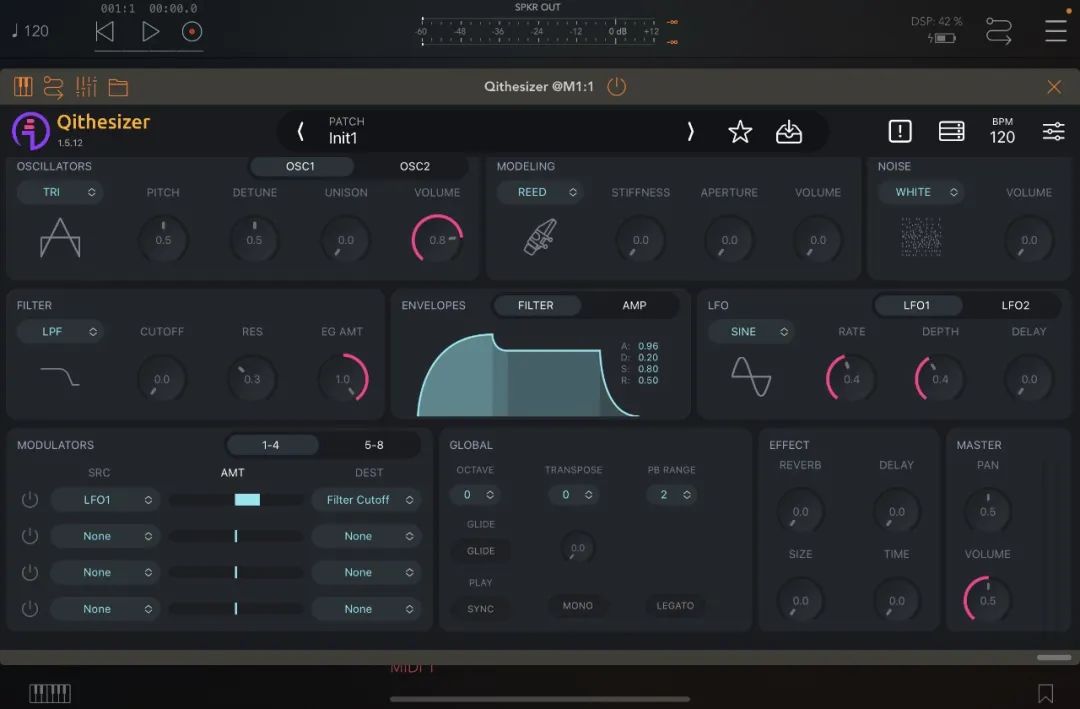Go to next patch with right arrow
The image size is (1080, 709).
tap(690, 132)
